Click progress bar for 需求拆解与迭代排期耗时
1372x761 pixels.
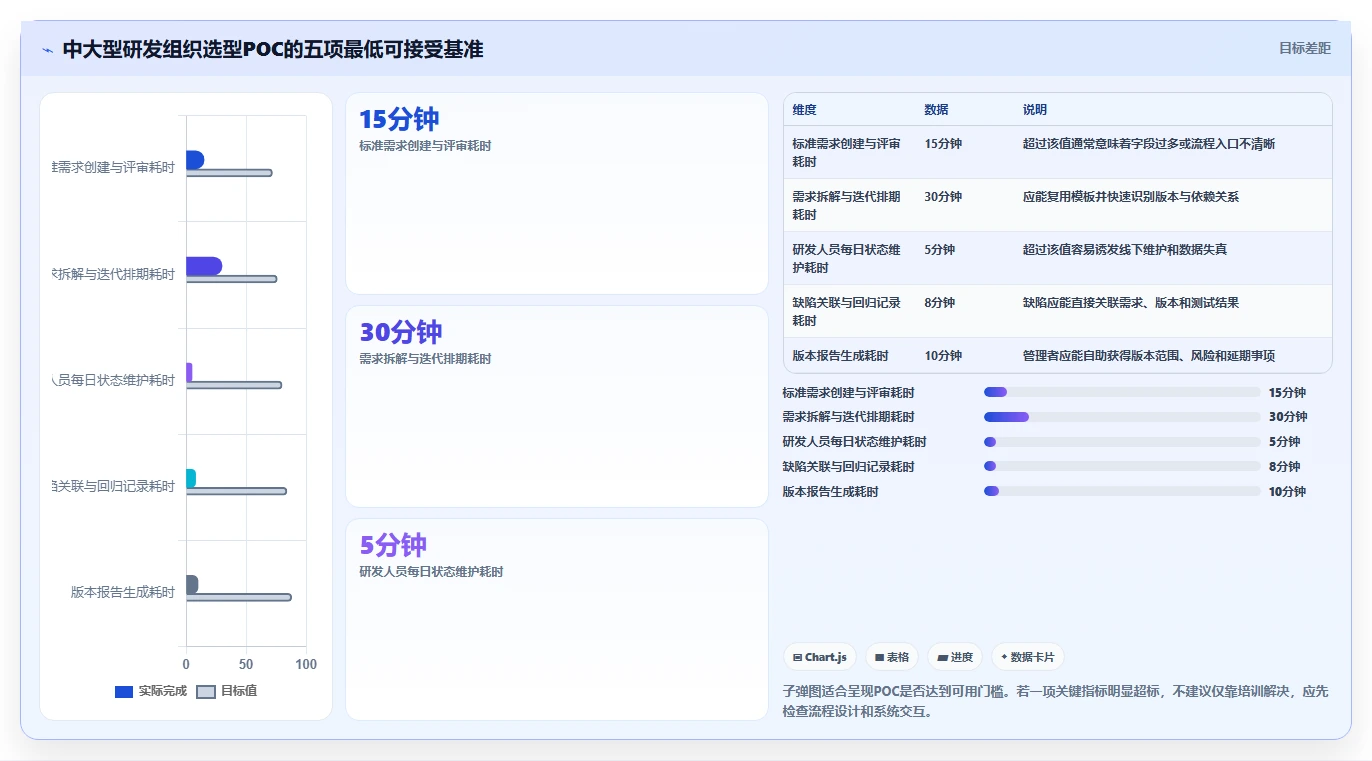(1122, 417)
